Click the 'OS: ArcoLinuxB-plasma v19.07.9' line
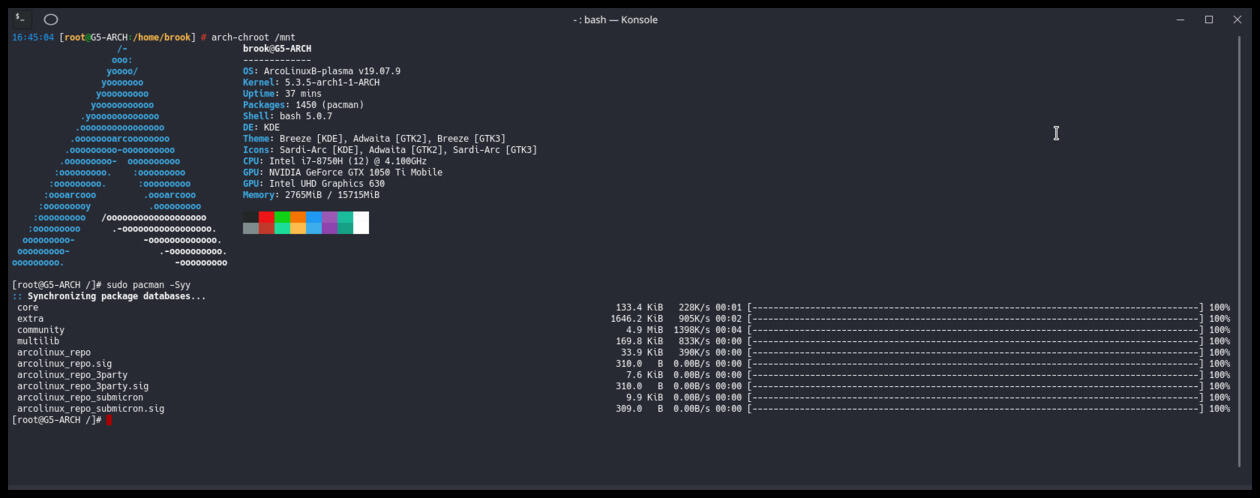The image size is (1260, 498). [322, 71]
